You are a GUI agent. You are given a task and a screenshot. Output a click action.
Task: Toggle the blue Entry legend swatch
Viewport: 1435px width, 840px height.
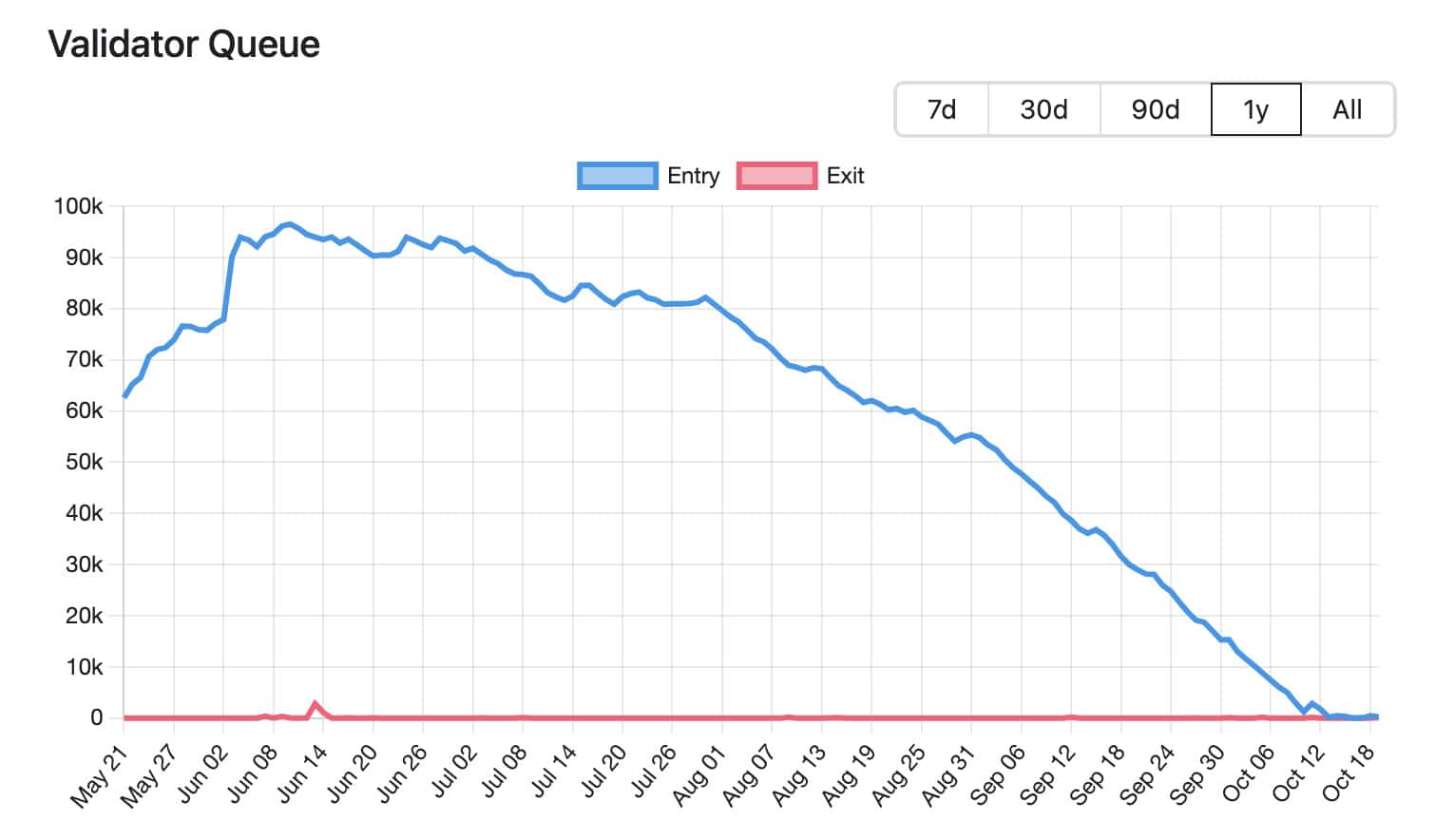click(x=617, y=176)
